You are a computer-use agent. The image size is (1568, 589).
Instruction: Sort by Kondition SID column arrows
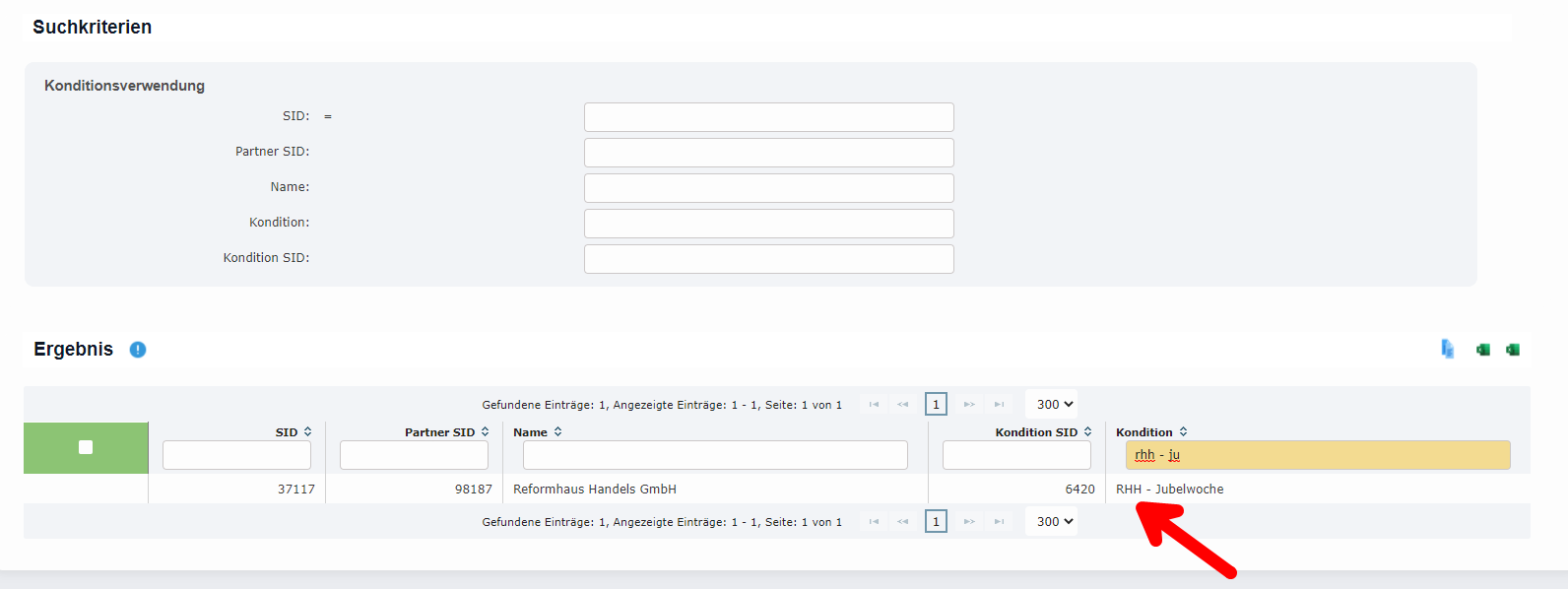(1087, 432)
